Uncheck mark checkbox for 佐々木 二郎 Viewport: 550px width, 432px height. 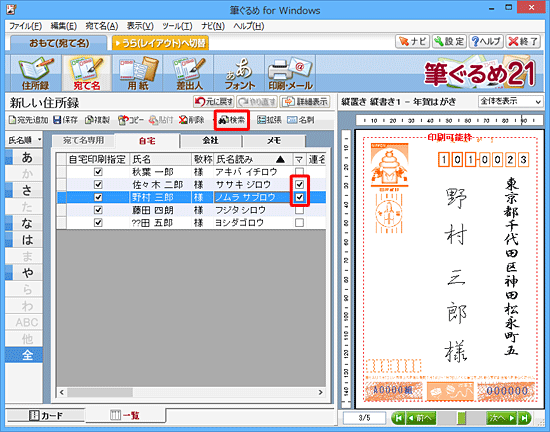click(x=299, y=184)
